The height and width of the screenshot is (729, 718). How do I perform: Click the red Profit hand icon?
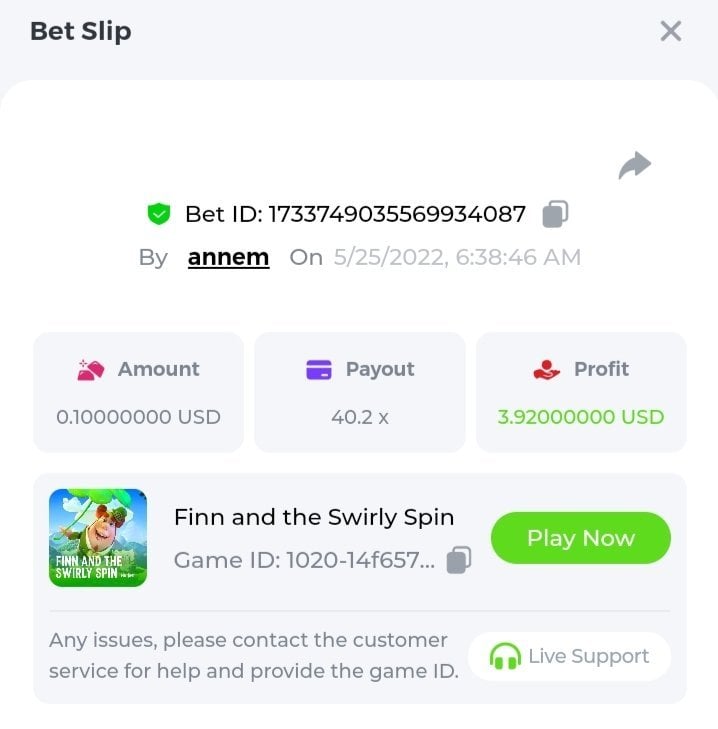[x=546, y=370]
